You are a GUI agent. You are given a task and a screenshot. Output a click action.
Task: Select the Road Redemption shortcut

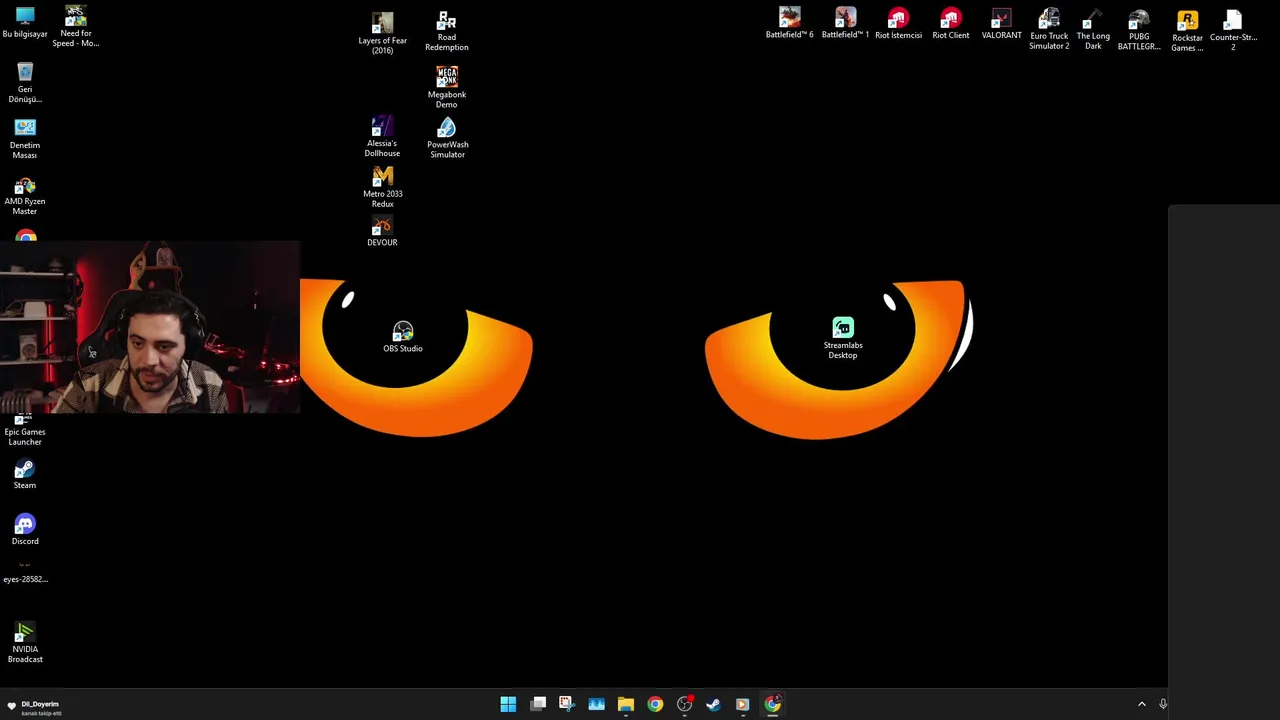pyautogui.click(x=447, y=31)
